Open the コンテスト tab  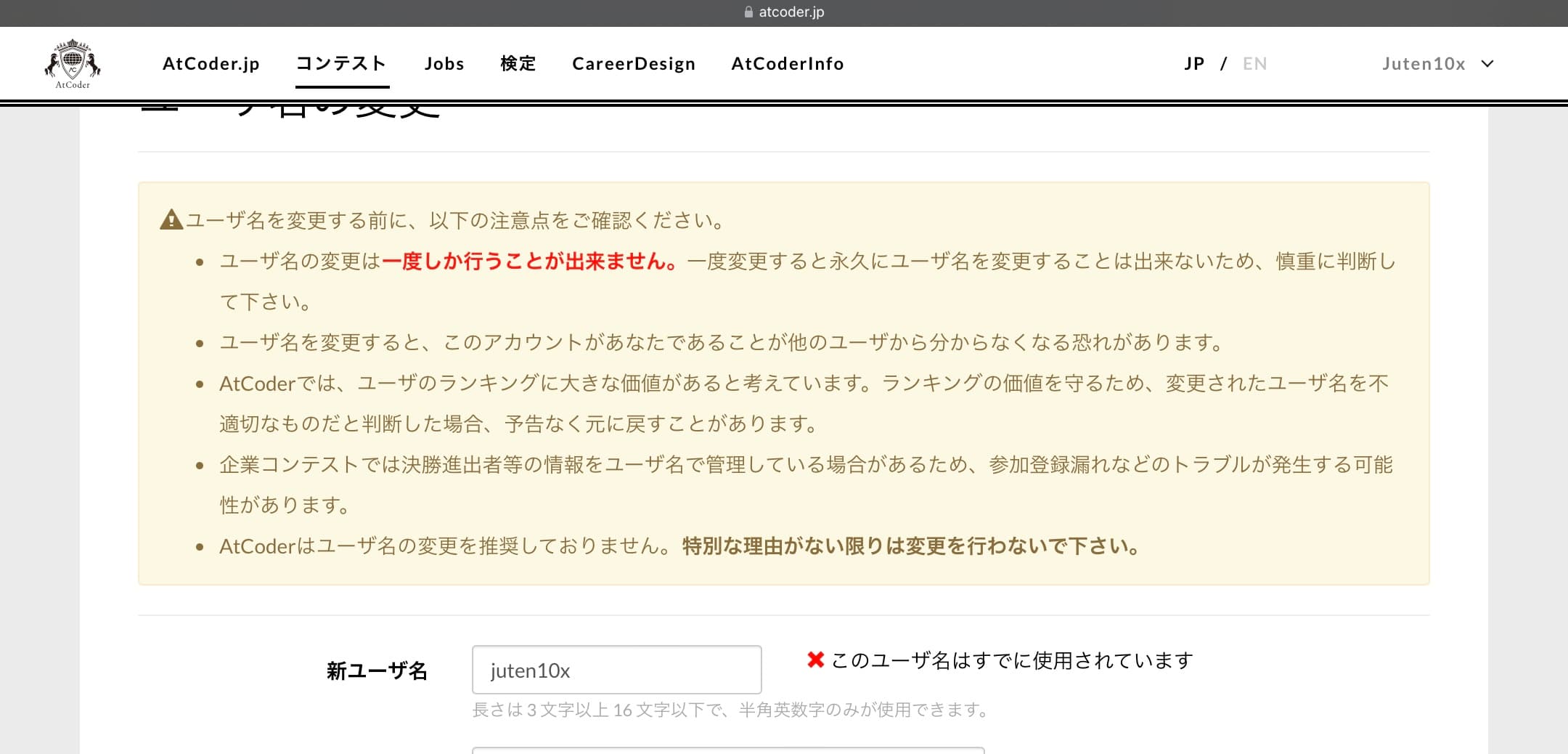click(x=342, y=64)
